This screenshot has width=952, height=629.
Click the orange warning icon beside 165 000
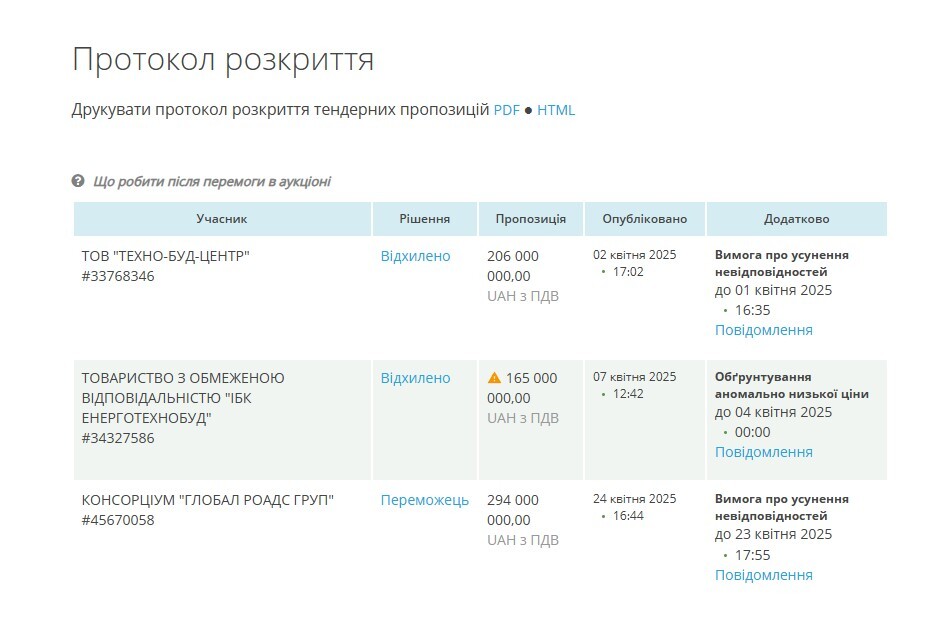click(x=494, y=378)
